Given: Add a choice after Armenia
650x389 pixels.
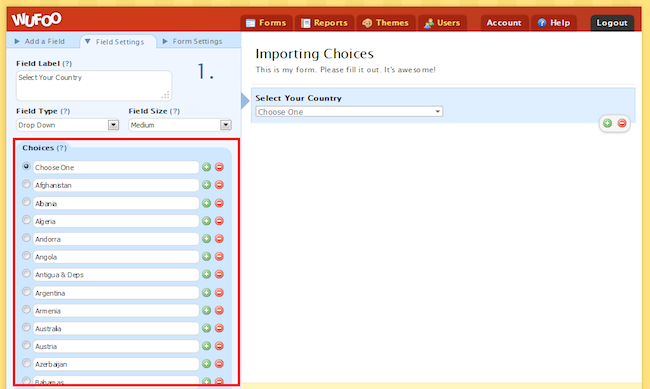Looking at the screenshot, I should click(206, 311).
